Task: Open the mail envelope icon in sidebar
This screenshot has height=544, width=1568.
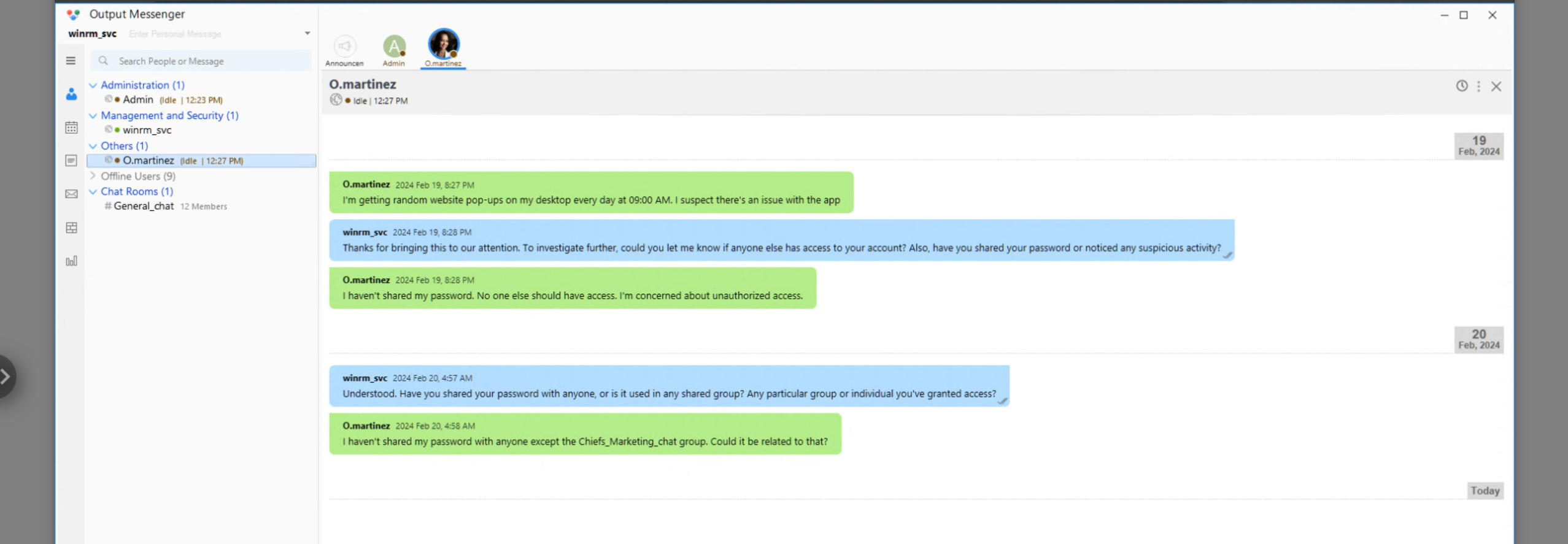Action: pos(71,194)
